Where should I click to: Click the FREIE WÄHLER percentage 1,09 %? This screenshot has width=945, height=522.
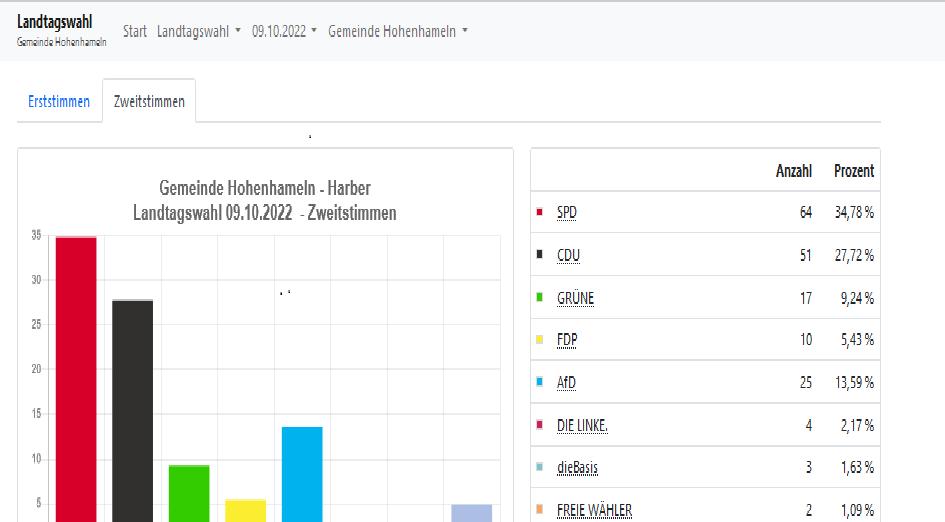857,510
